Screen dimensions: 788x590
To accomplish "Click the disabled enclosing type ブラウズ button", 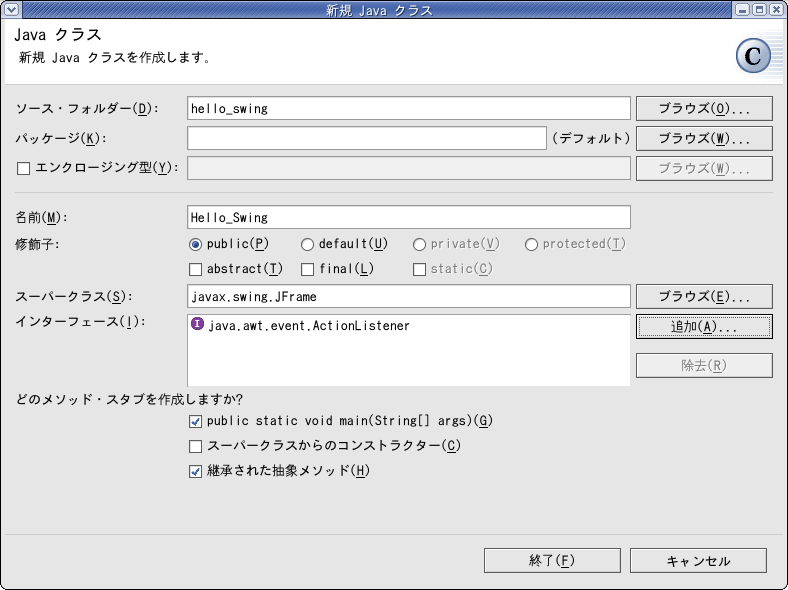I will pyautogui.click(x=704, y=168).
